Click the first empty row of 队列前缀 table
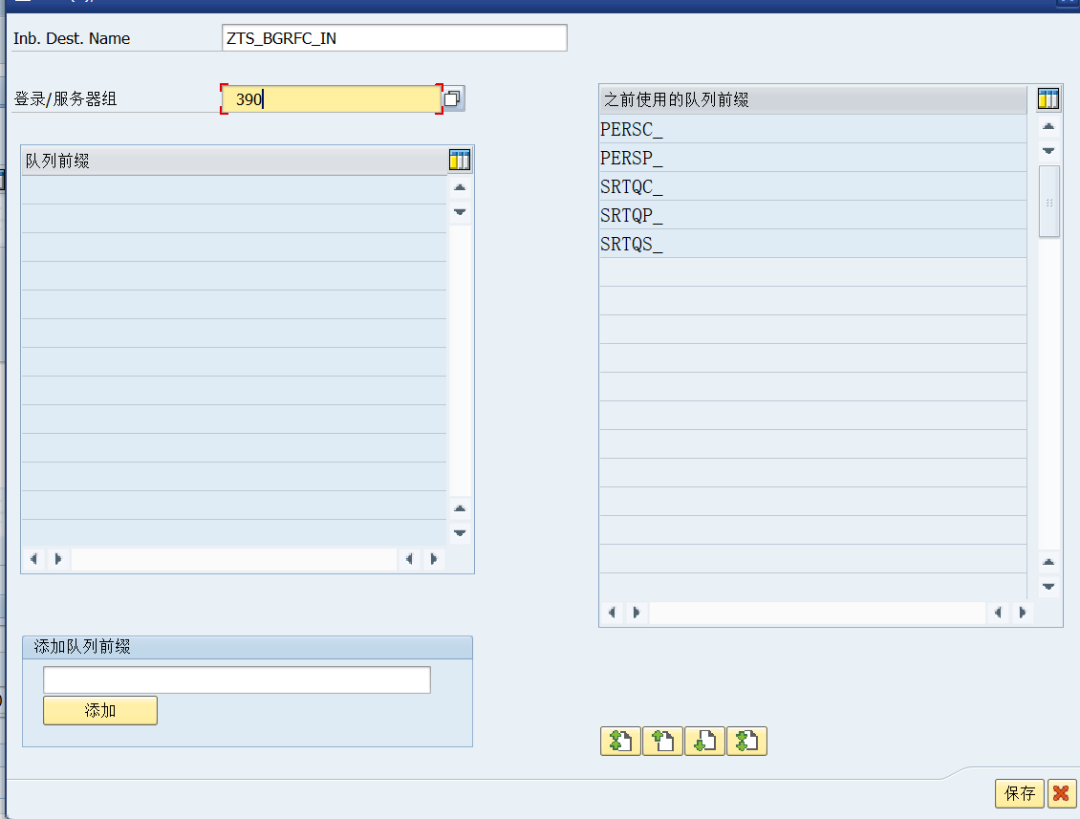Viewport: 1080px width, 819px height. coord(234,189)
